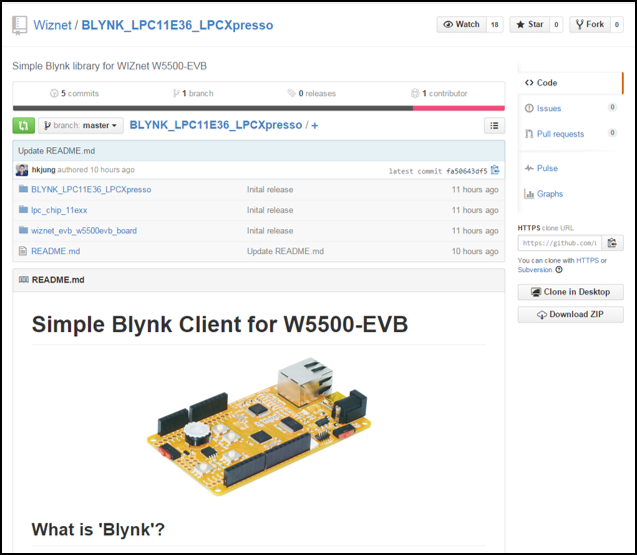
Task: Open the wiznet_evb_w5500evb_board folder
Action: pyautogui.click(x=84, y=231)
